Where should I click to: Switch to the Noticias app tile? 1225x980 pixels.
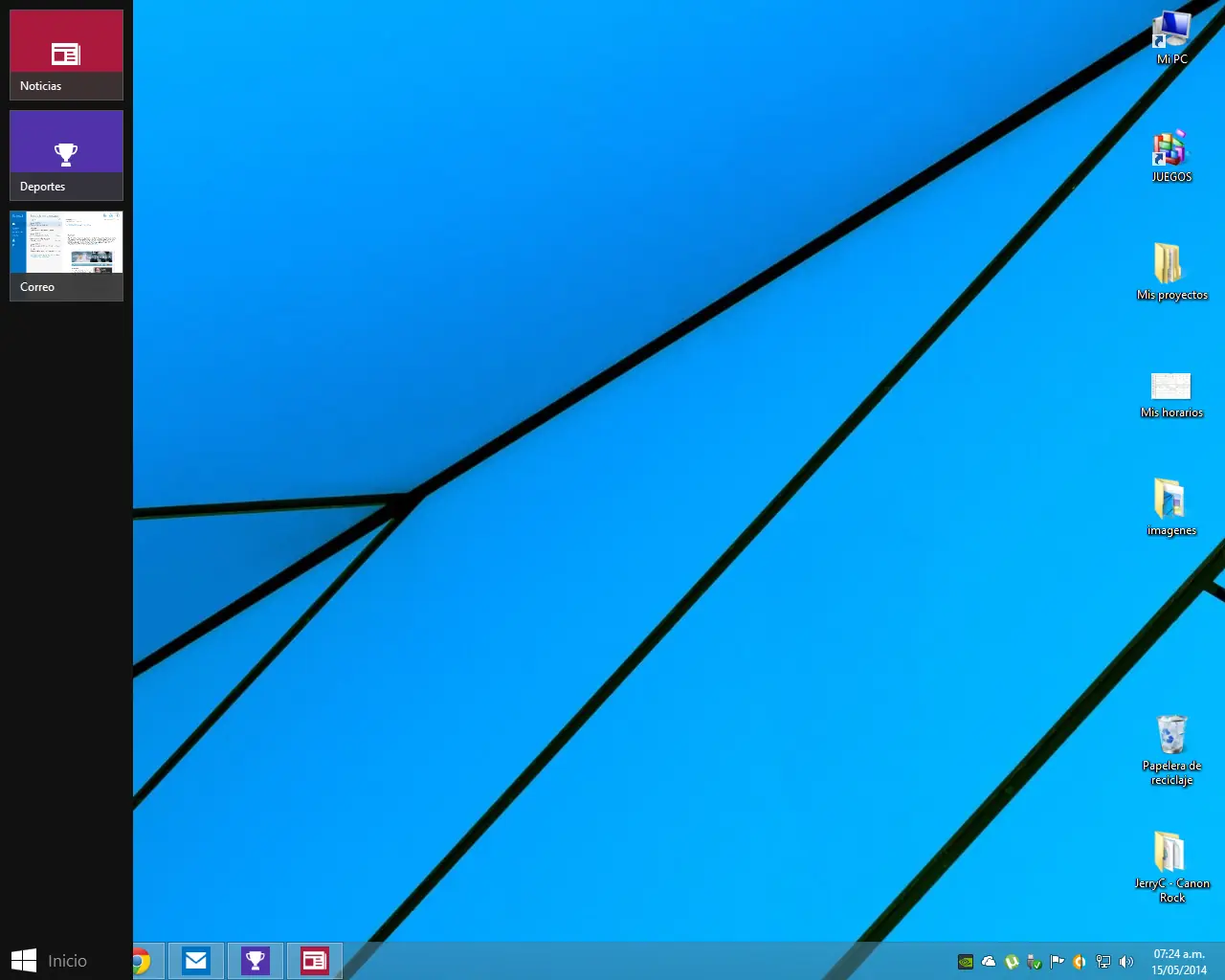(66, 55)
